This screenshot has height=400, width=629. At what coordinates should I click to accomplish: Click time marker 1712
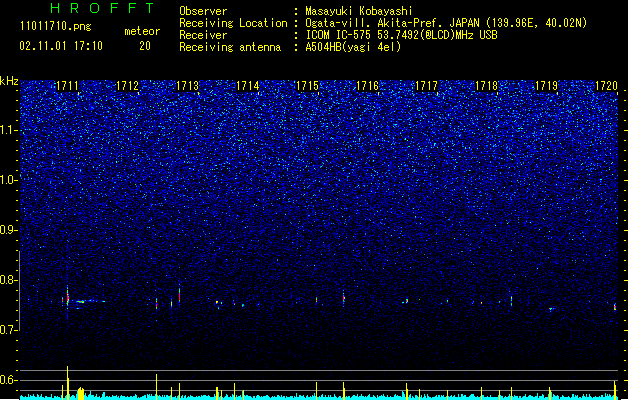(127, 86)
